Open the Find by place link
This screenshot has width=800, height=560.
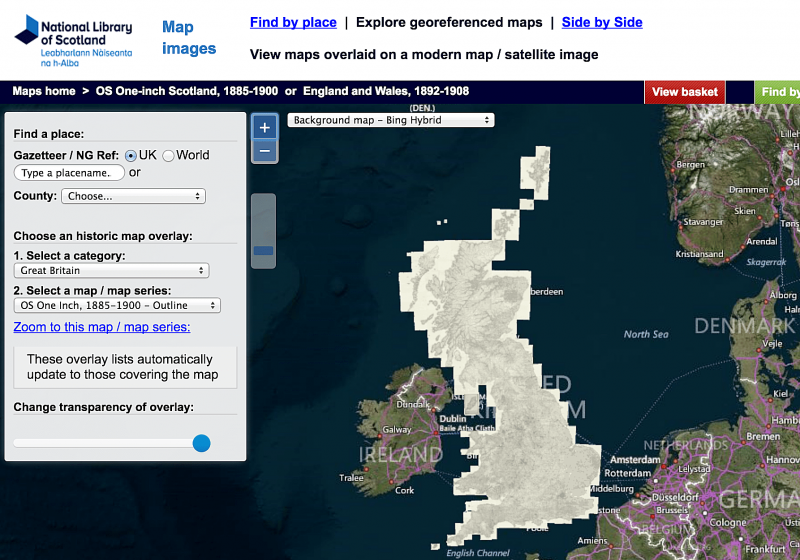[x=293, y=22]
